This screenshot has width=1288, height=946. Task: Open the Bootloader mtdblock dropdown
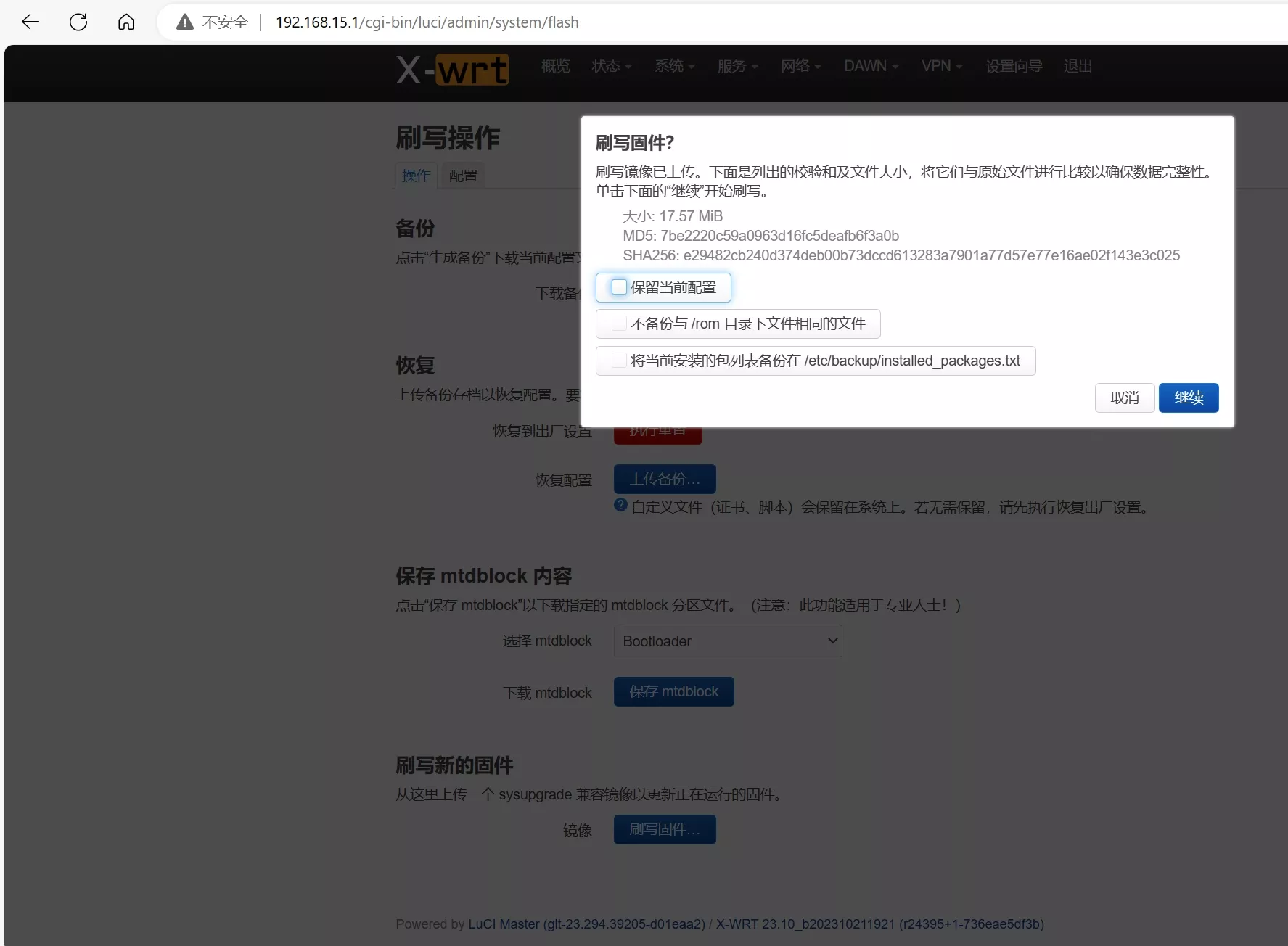[x=728, y=641]
